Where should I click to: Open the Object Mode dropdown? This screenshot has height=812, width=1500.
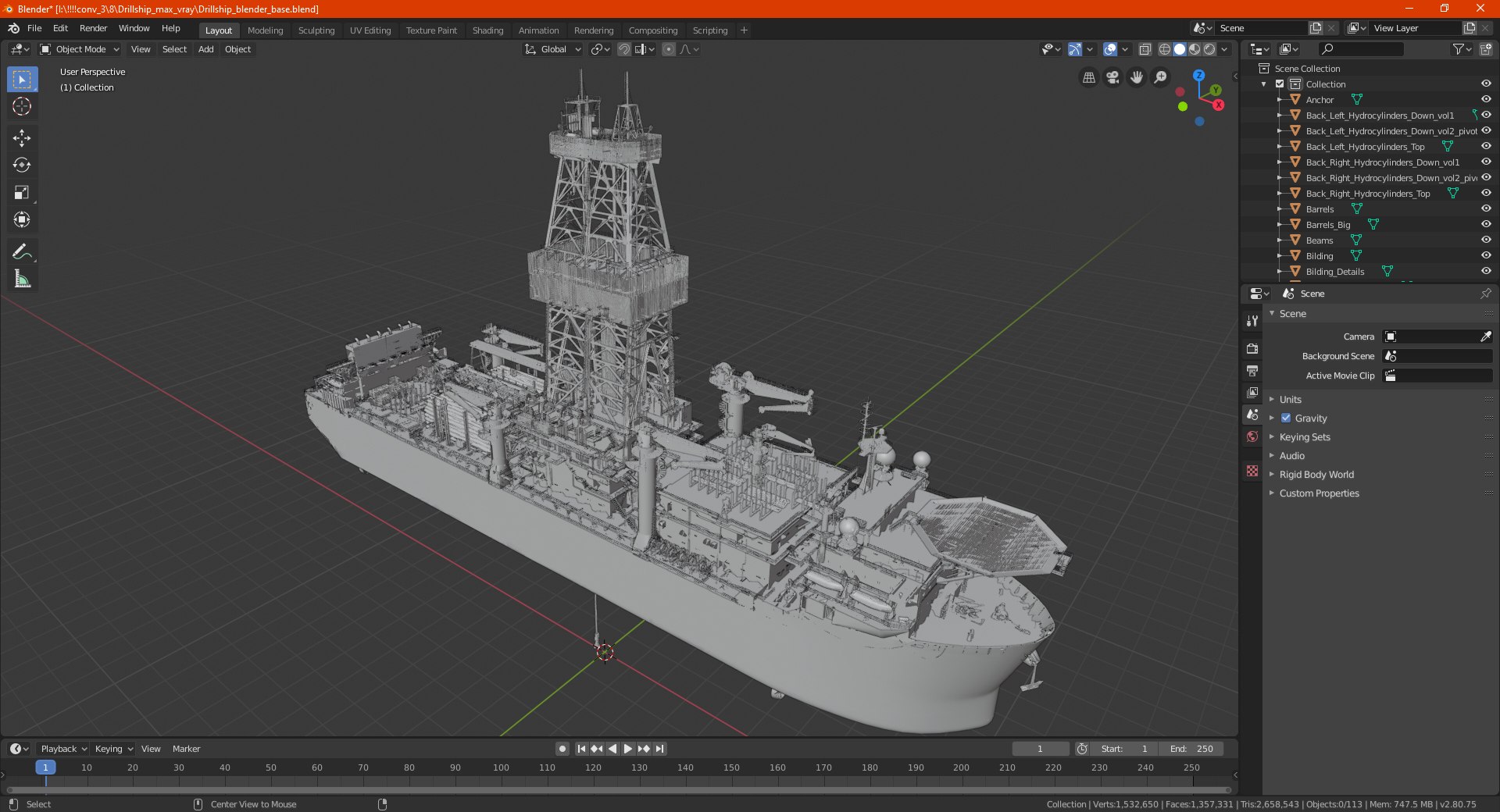coord(80,49)
